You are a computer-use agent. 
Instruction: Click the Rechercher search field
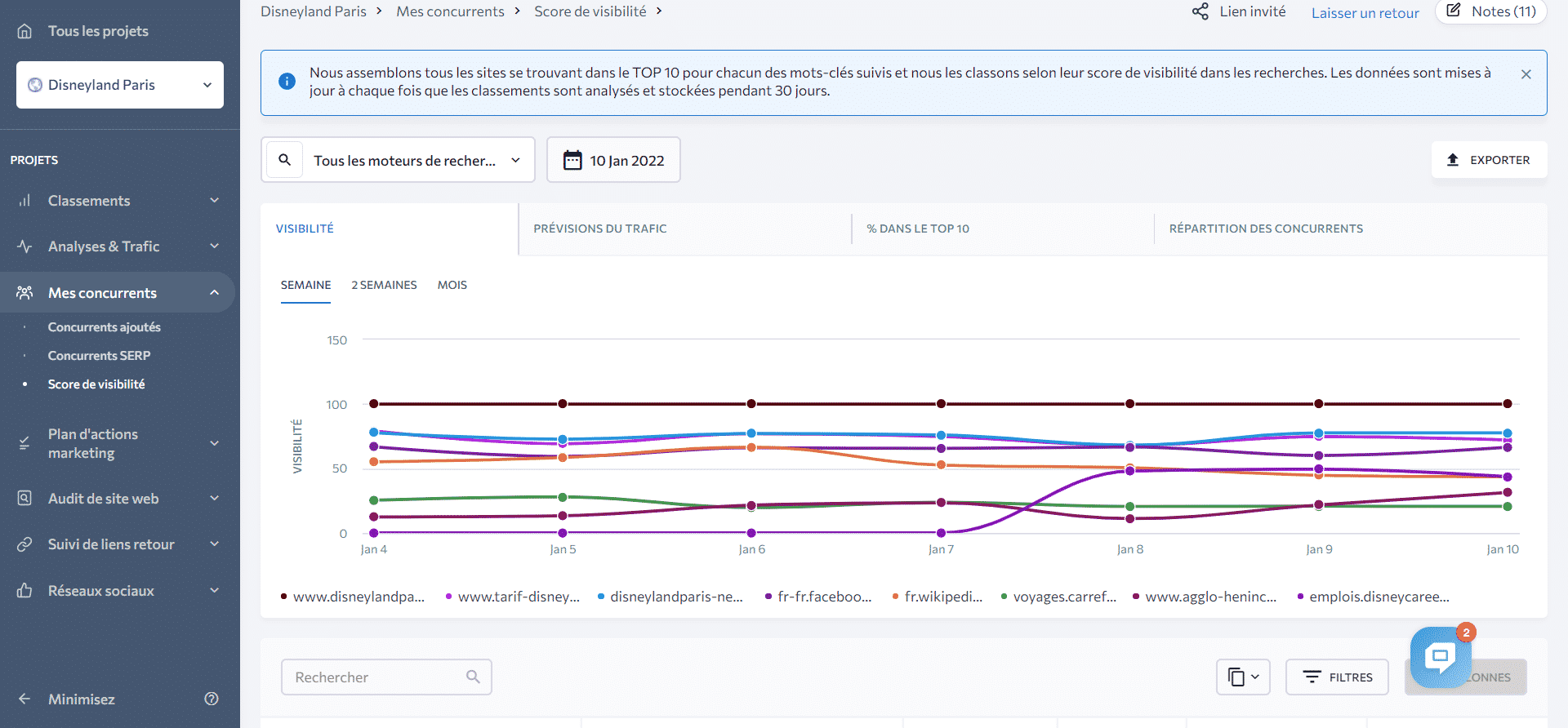(x=377, y=677)
